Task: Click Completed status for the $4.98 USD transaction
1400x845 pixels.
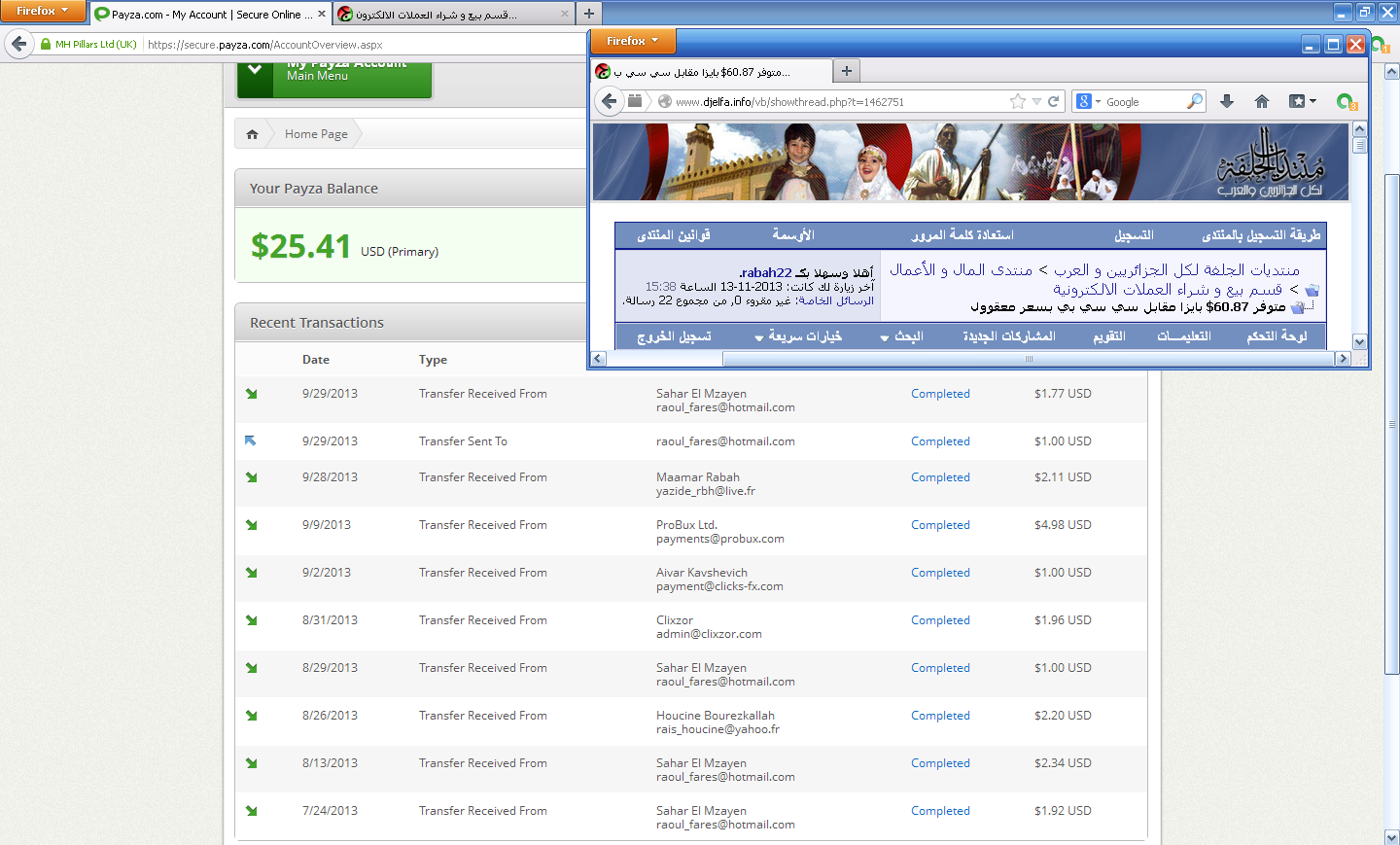Action: coord(940,525)
